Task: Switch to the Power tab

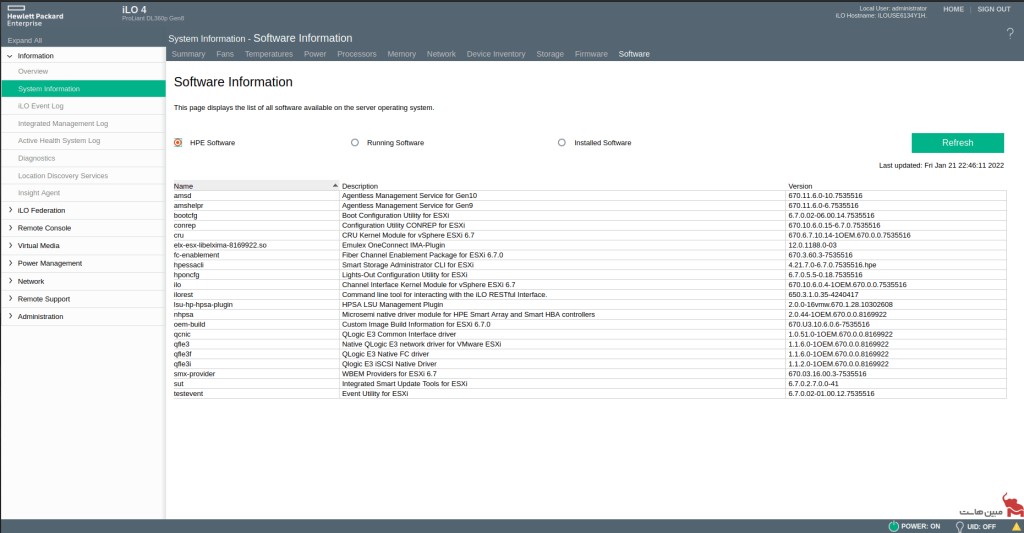Action: (x=315, y=54)
